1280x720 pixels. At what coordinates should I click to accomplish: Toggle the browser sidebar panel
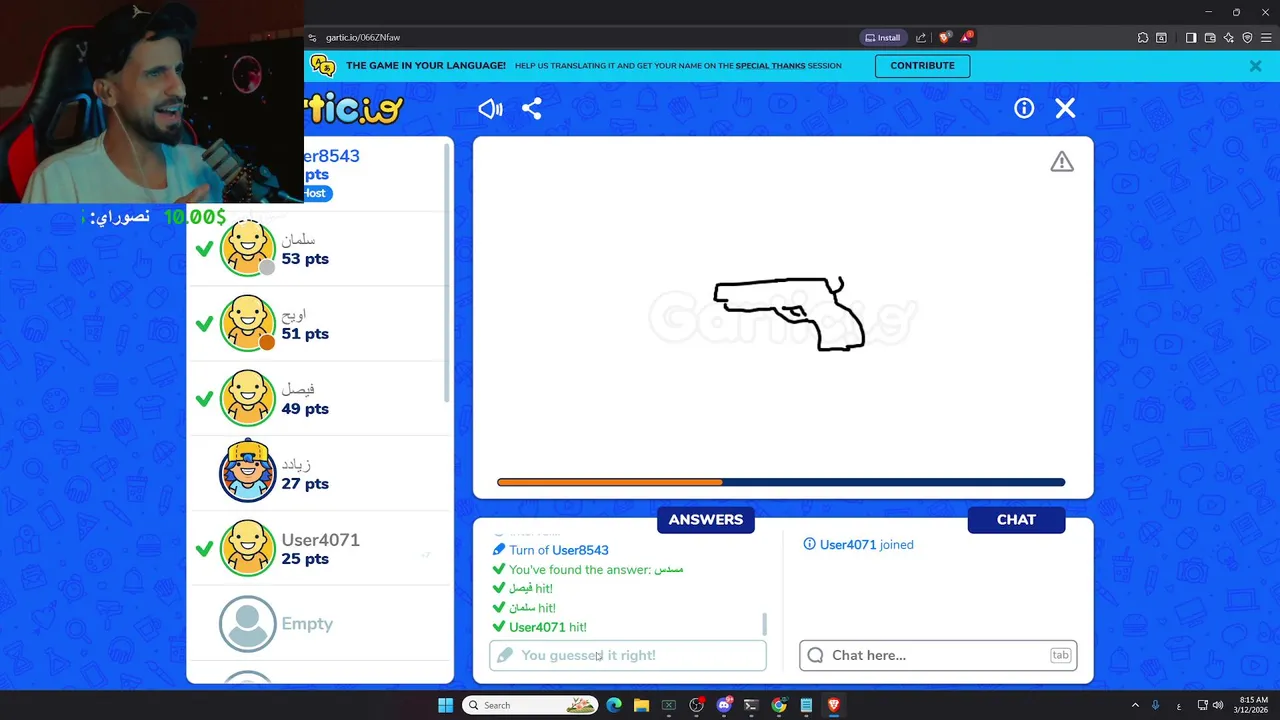pyautogui.click(x=1191, y=38)
